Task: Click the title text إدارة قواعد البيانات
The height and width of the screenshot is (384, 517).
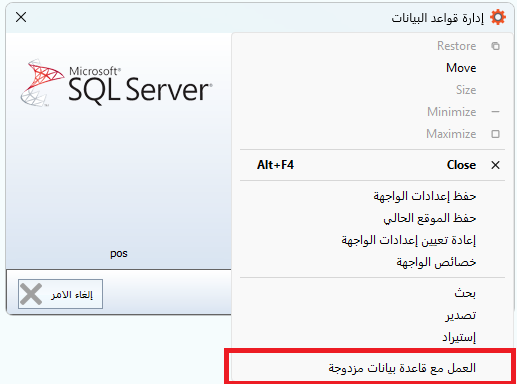Action: (437, 17)
